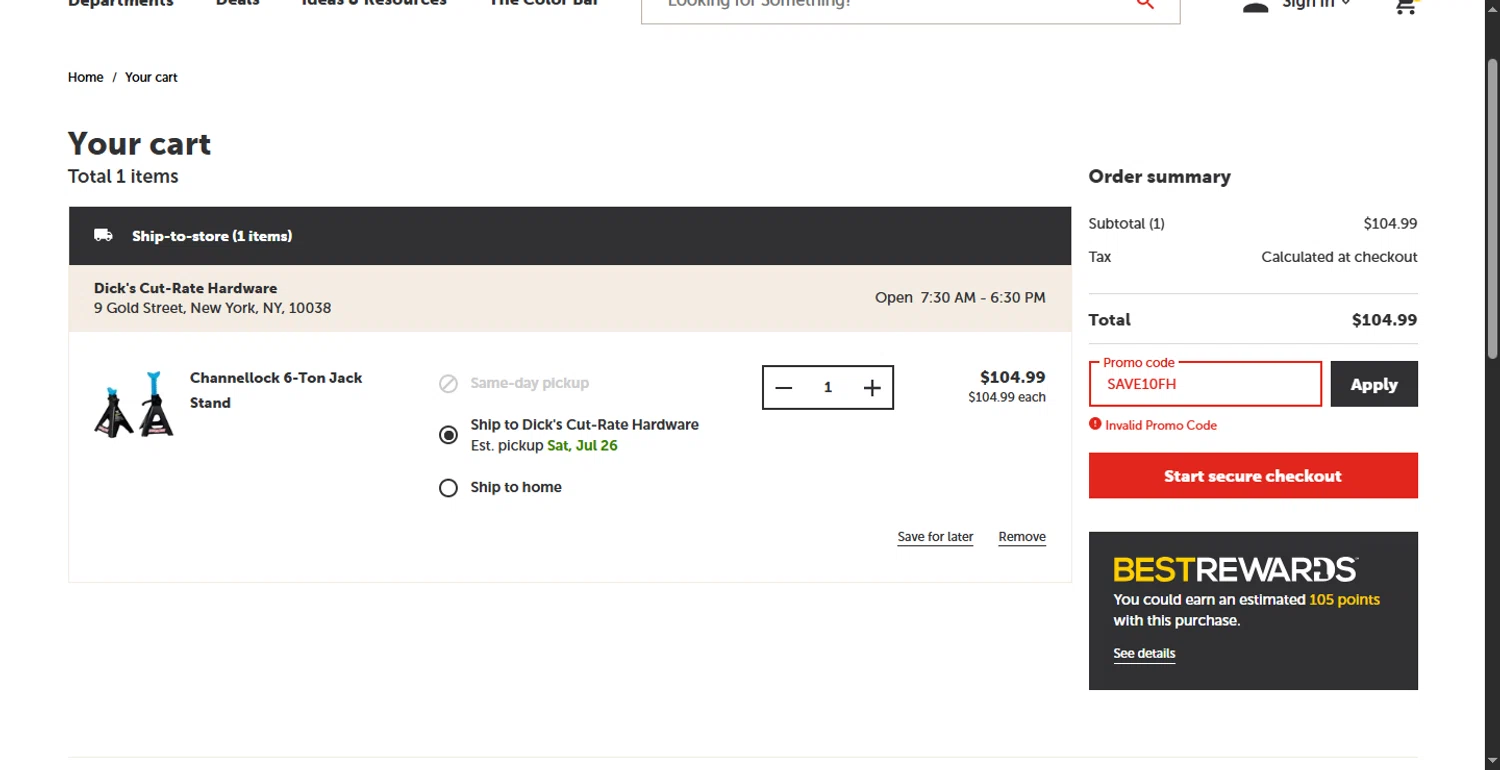Click the Order summary heading

1159,177
